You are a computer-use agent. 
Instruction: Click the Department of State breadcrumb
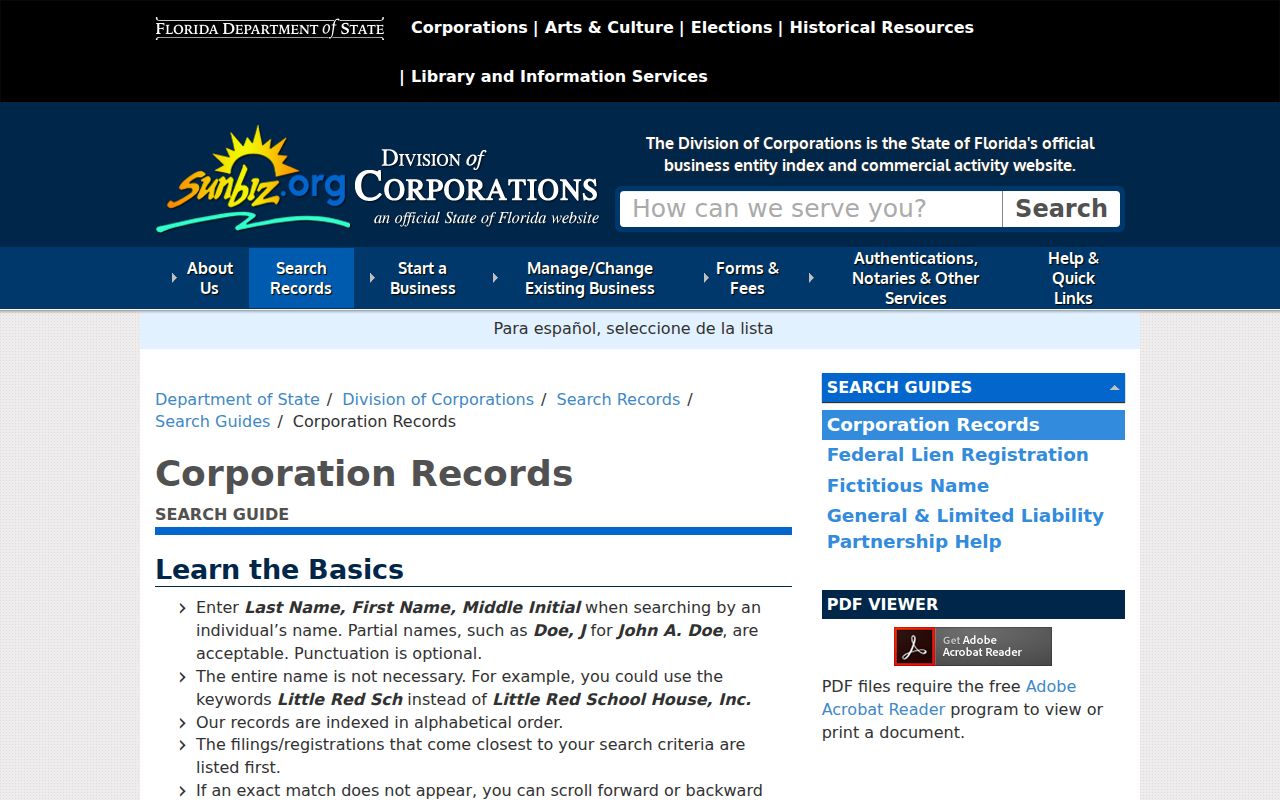click(237, 399)
